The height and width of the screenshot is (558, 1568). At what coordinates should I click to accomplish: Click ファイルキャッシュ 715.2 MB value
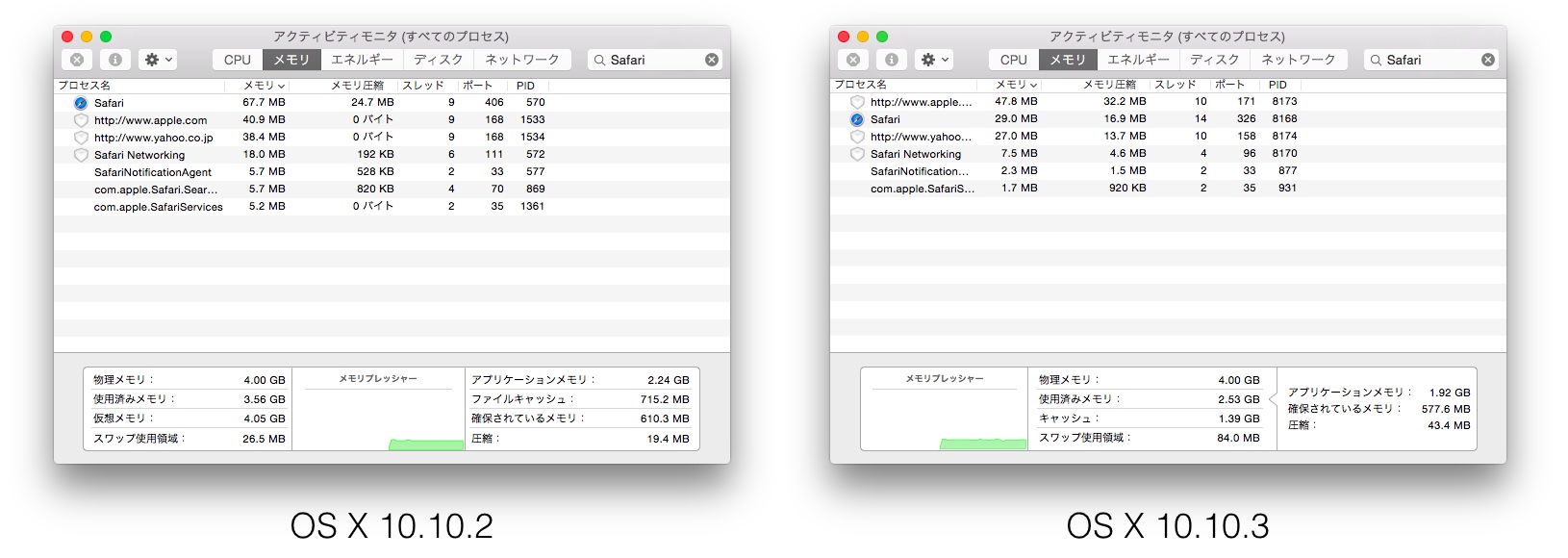click(x=665, y=399)
